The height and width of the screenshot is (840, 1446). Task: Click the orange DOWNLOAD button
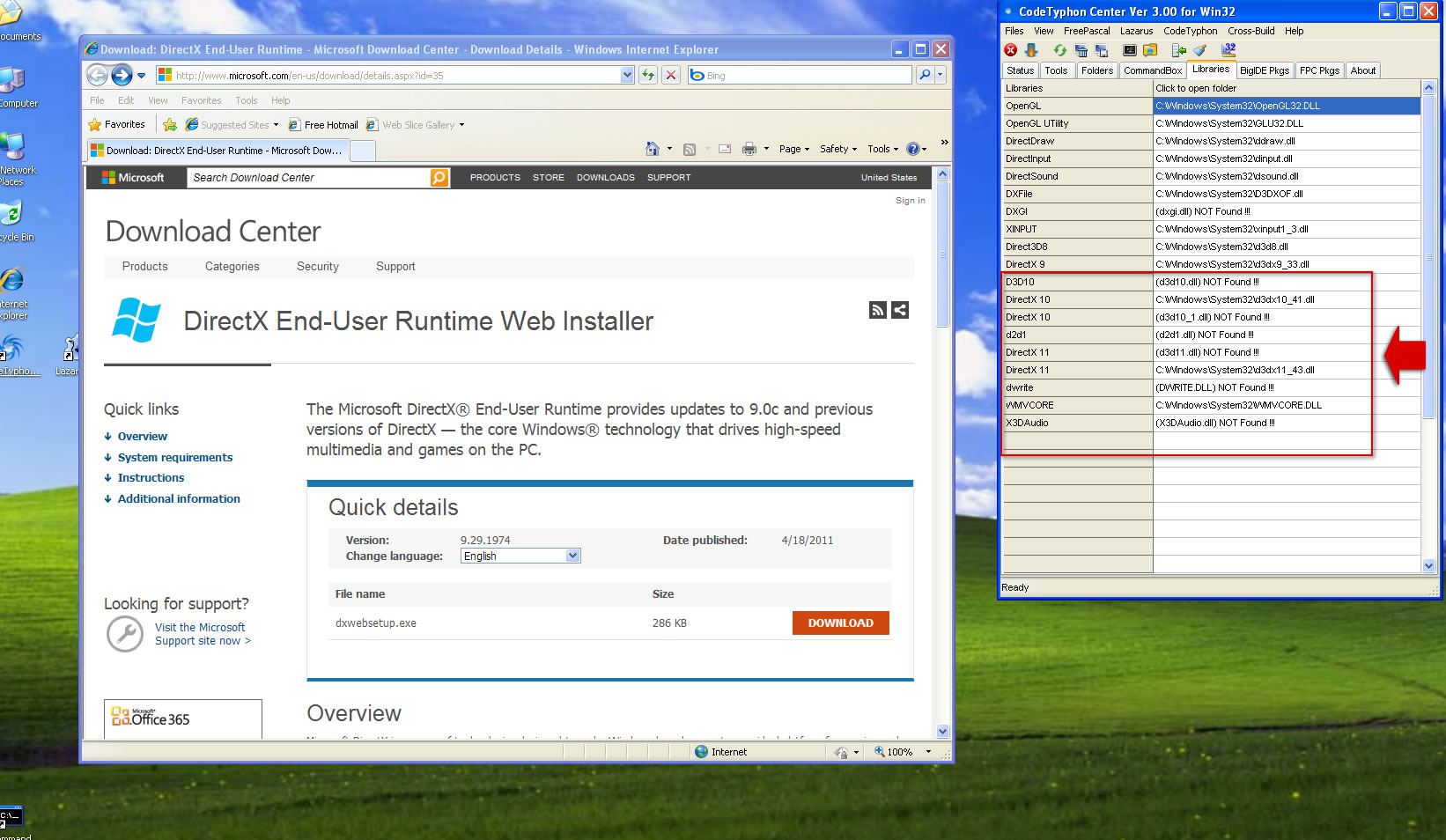(x=840, y=623)
